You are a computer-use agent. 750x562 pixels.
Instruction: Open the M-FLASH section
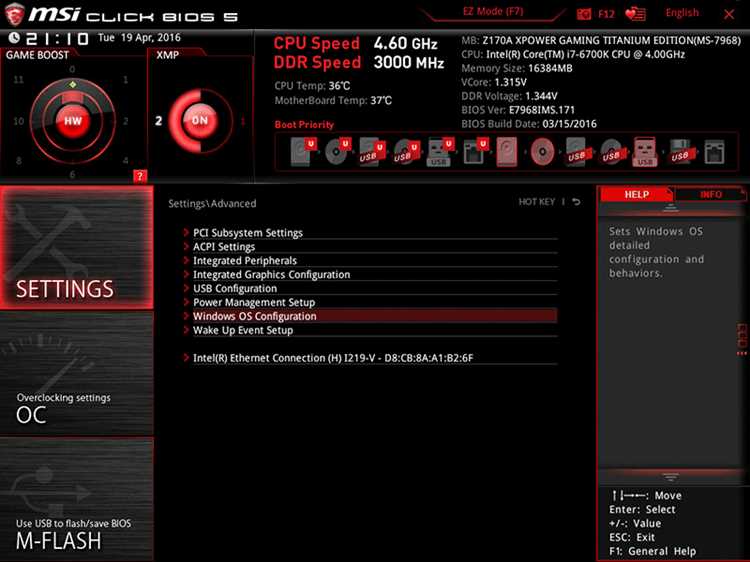[x=77, y=499]
